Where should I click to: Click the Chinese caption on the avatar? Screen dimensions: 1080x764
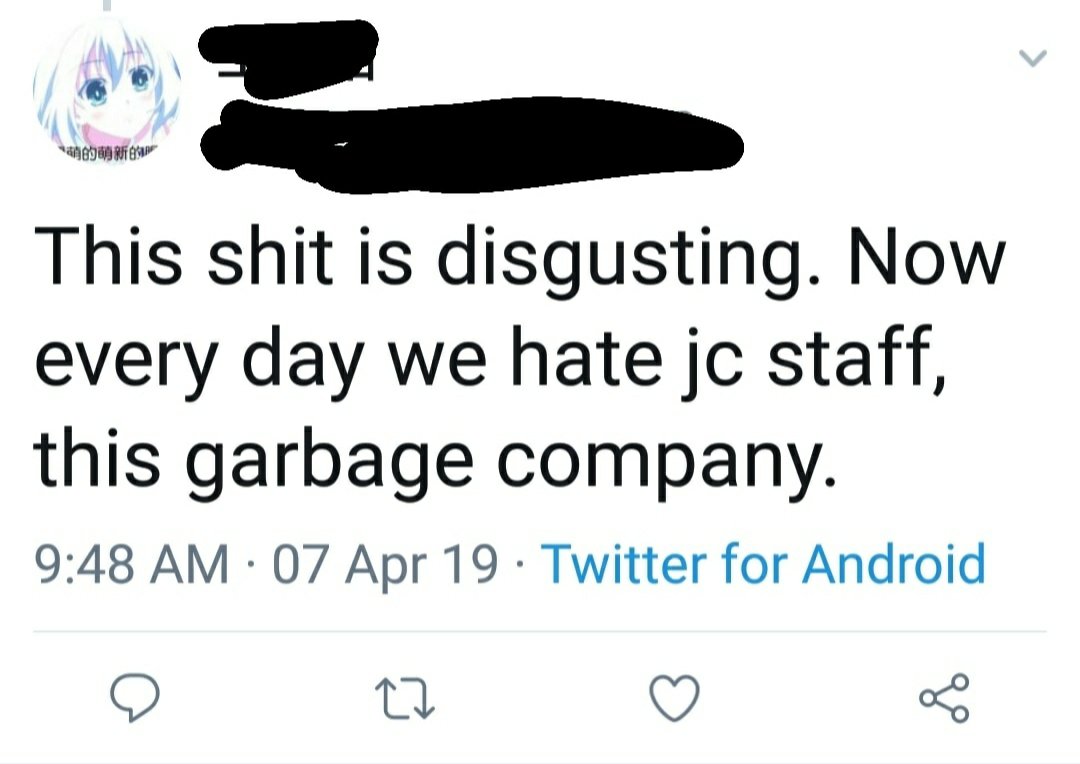(108, 151)
